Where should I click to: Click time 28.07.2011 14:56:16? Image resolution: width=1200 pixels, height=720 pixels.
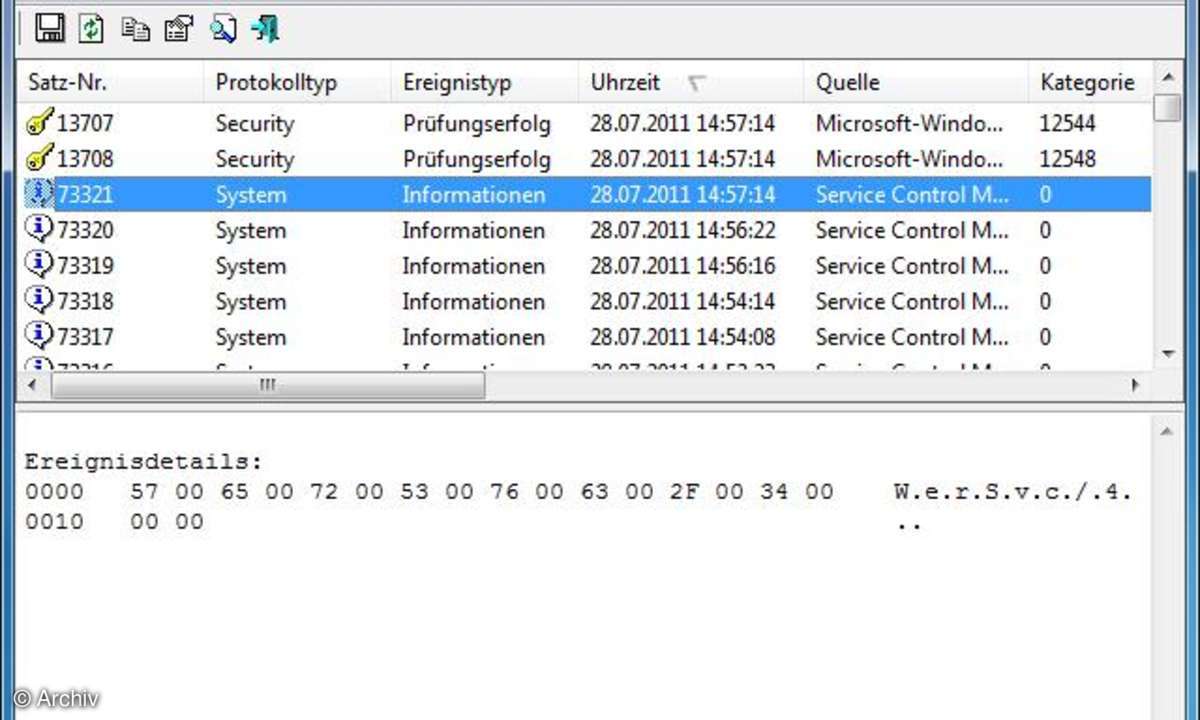pos(682,266)
